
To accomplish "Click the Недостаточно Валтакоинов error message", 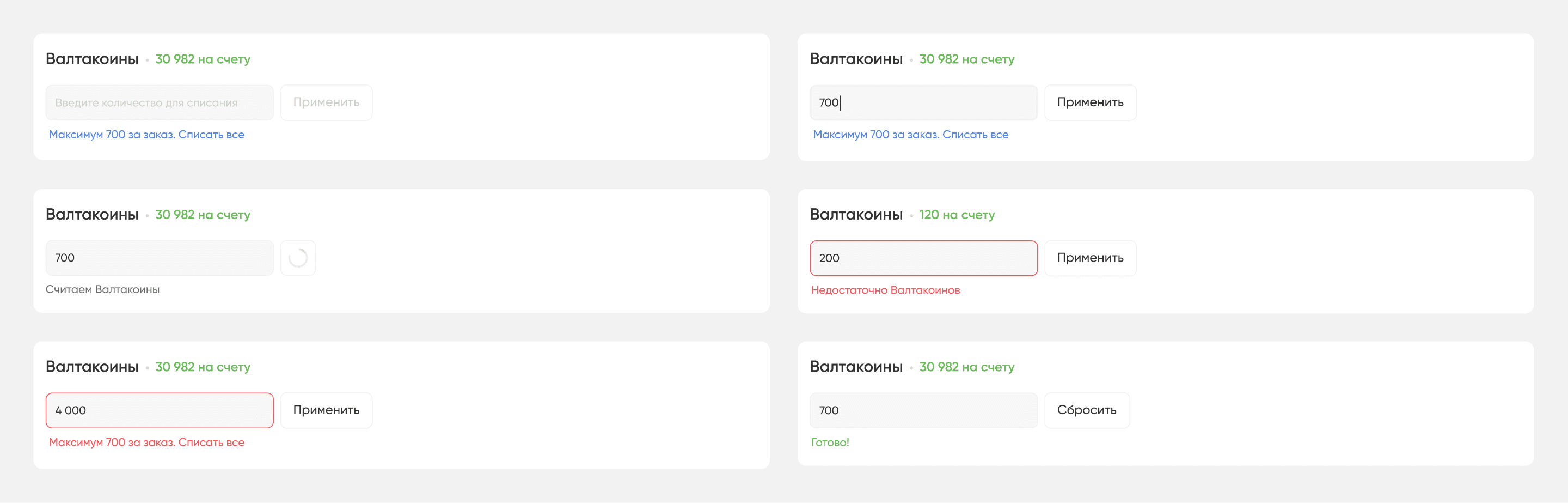I will (x=885, y=290).
